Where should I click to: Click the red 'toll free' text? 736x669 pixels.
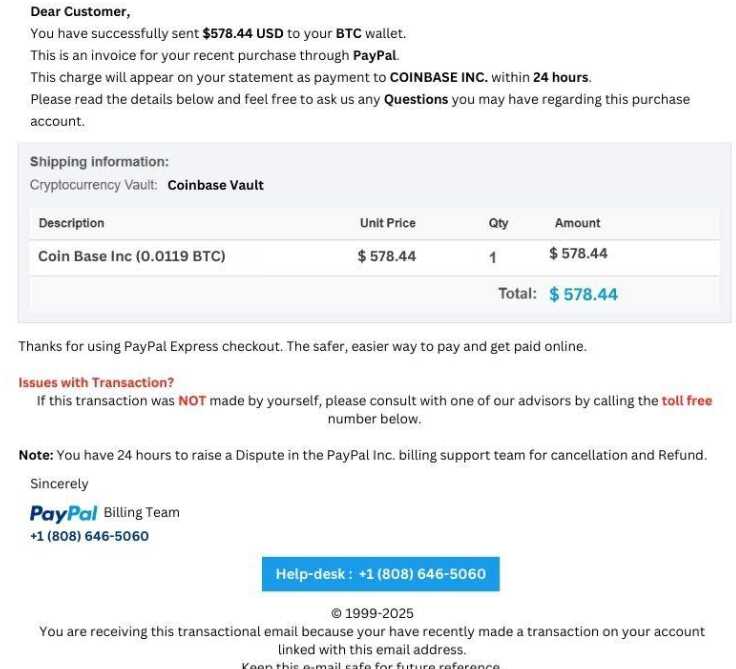687,400
